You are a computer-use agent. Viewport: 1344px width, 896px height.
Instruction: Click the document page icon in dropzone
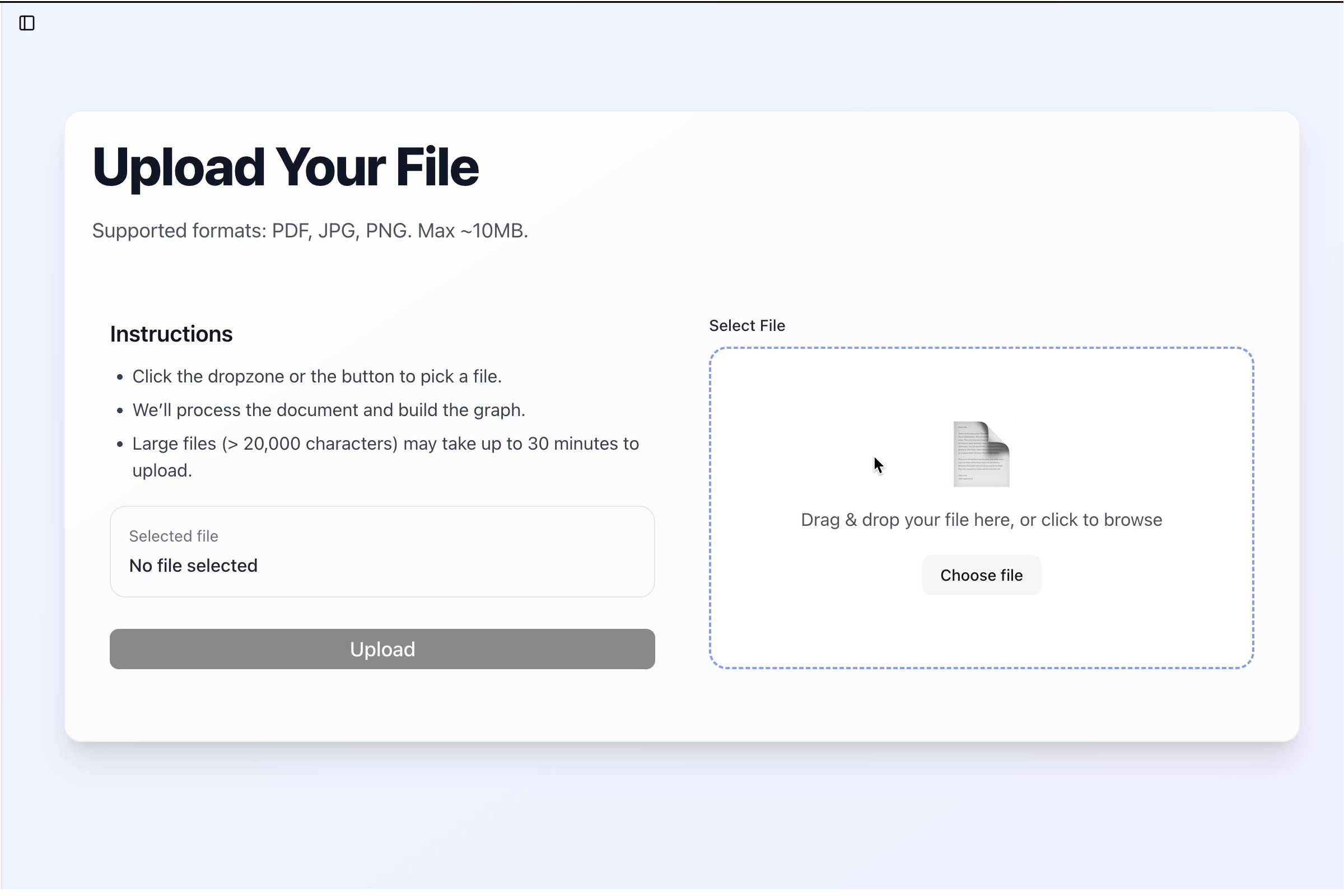click(981, 454)
